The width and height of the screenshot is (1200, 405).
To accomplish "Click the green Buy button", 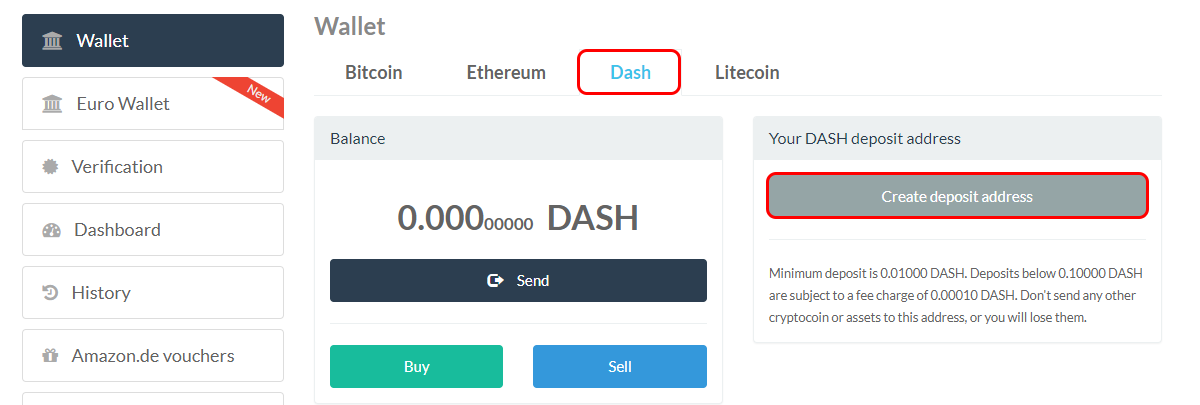I will coord(416,366).
